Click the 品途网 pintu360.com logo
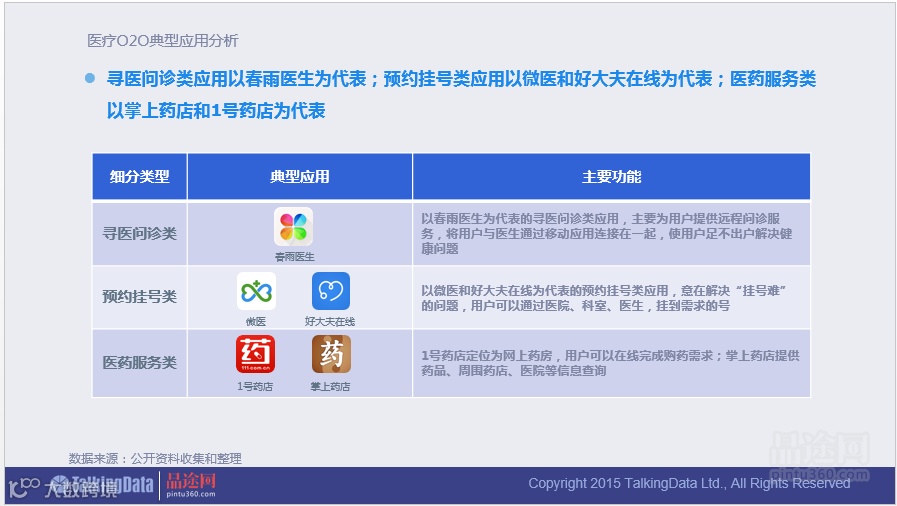The height and width of the screenshot is (506, 897). coord(191,485)
